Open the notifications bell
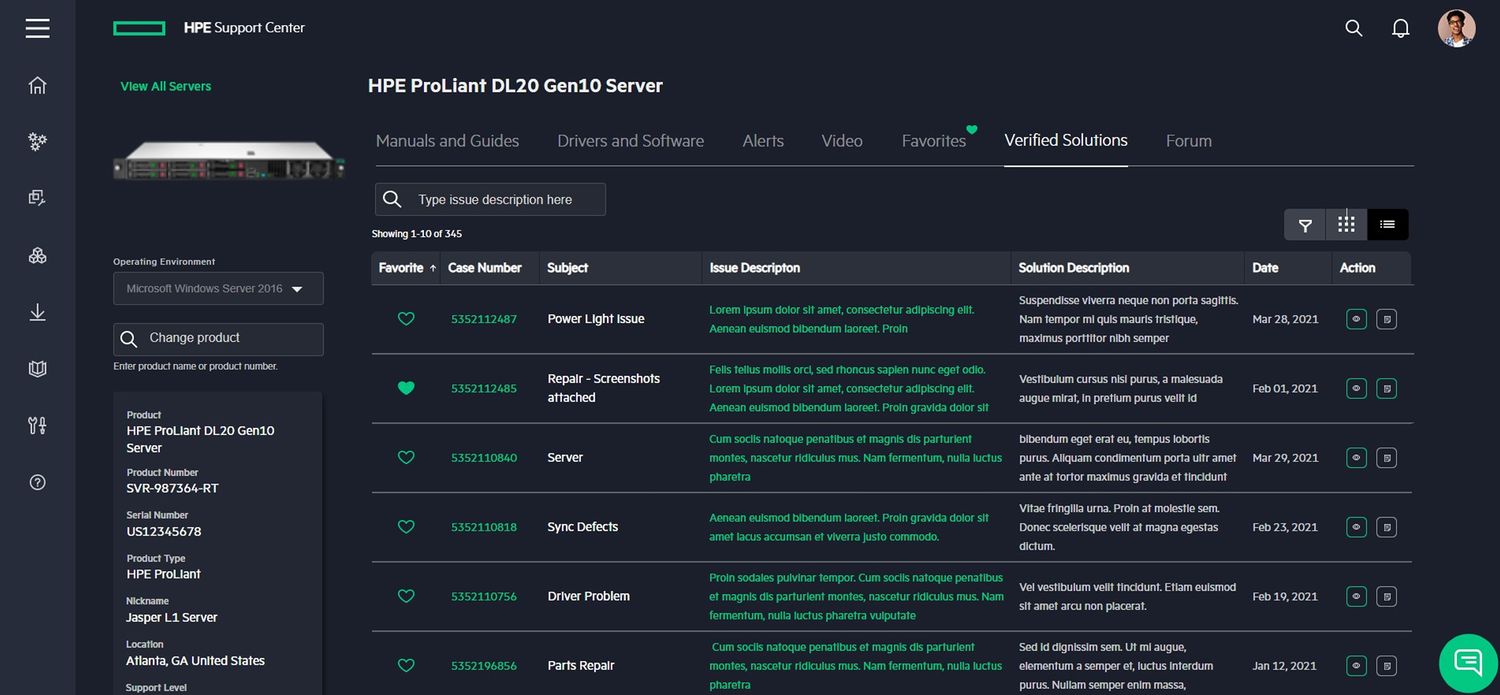The image size is (1500, 695). 1401,28
